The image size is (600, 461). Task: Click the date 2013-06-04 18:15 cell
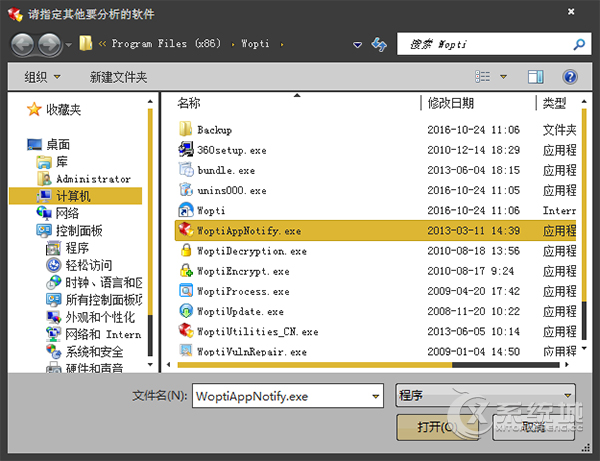[x=473, y=170]
